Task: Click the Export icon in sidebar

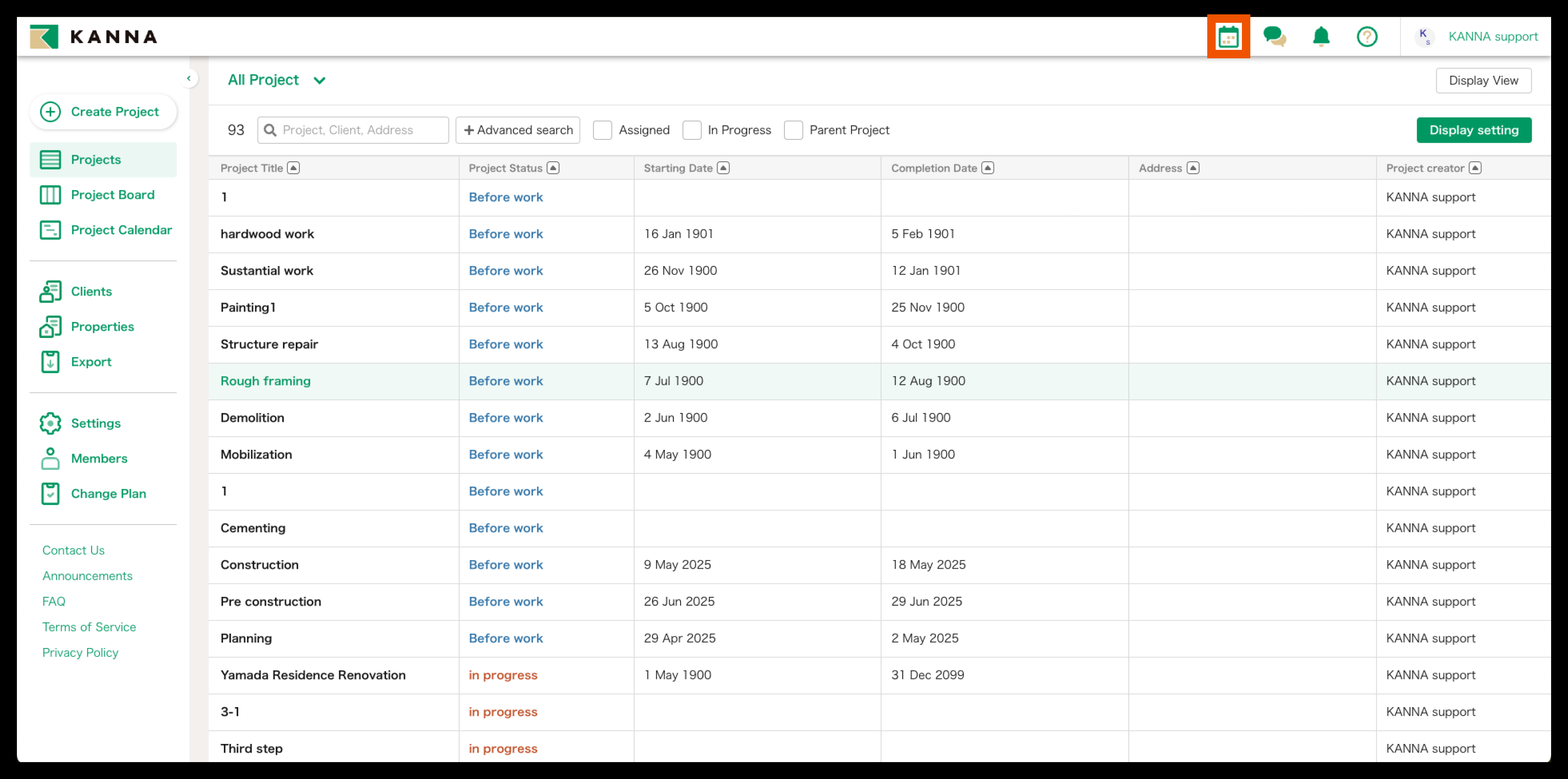Action: [51, 362]
